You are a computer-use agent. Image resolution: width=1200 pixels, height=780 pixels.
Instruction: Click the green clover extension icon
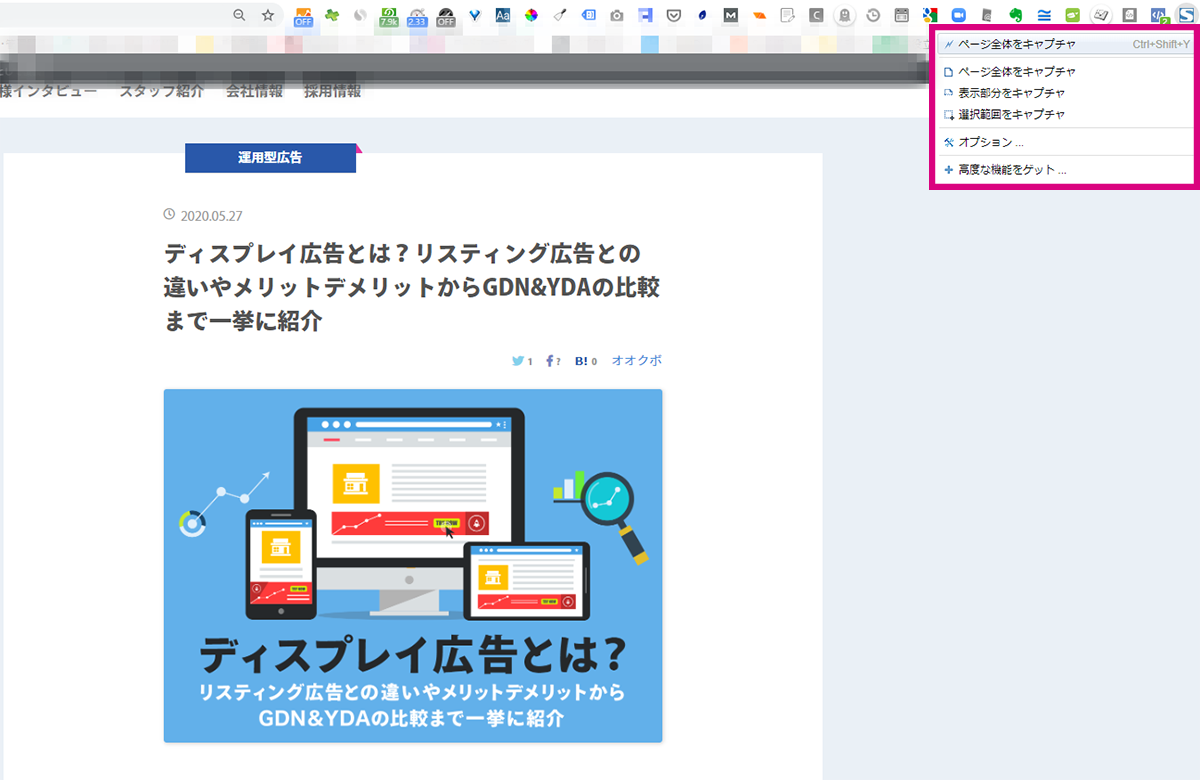(x=332, y=15)
